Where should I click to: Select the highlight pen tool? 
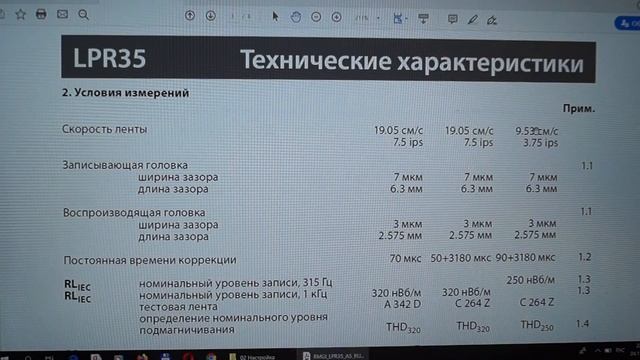click(473, 19)
